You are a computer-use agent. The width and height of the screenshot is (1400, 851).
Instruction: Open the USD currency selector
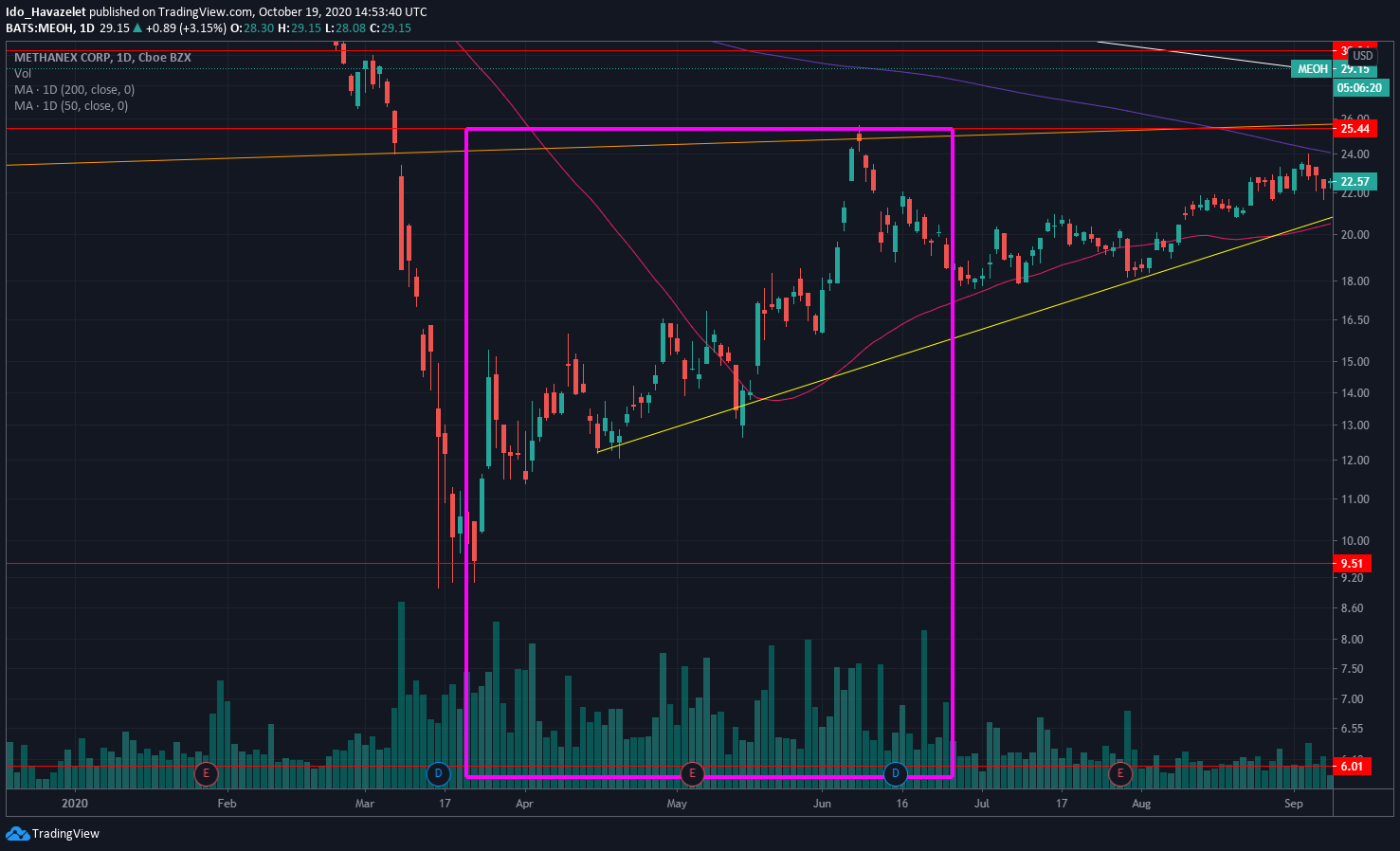[1362, 56]
